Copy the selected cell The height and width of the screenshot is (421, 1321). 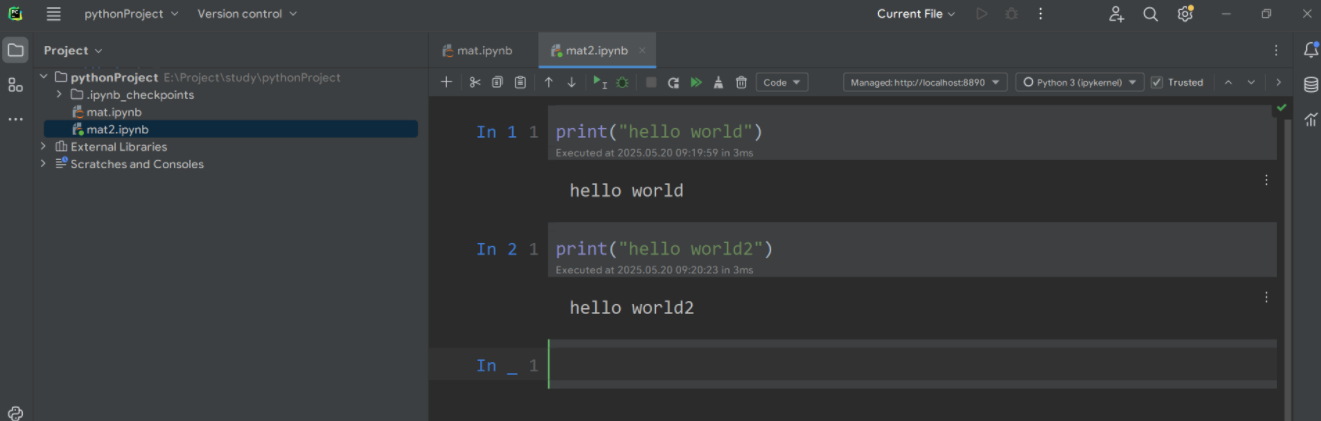pyautogui.click(x=497, y=82)
